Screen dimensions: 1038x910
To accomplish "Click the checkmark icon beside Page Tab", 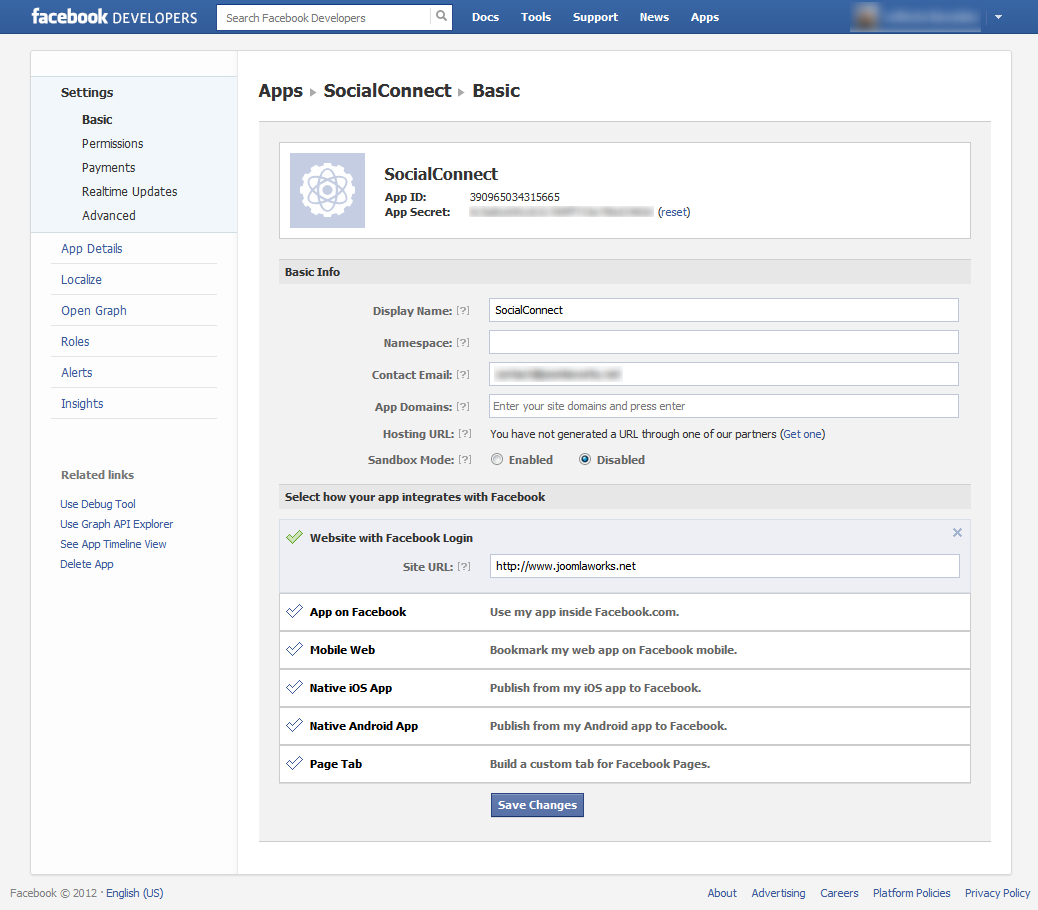I will click(295, 762).
